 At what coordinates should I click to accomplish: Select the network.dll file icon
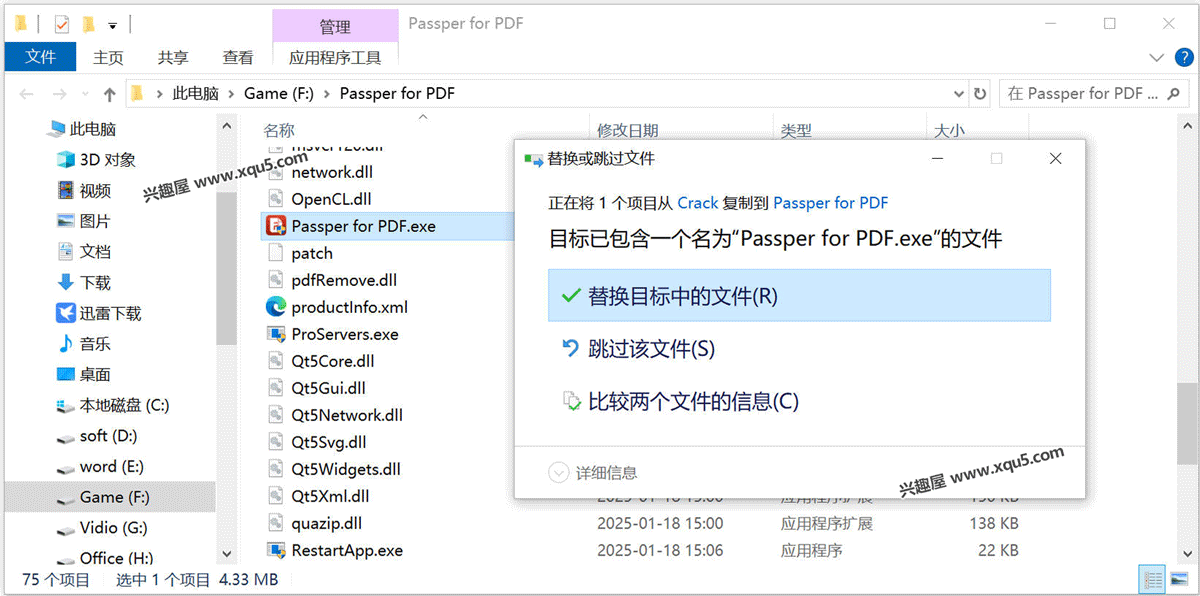pyautogui.click(x=276, y=172)
